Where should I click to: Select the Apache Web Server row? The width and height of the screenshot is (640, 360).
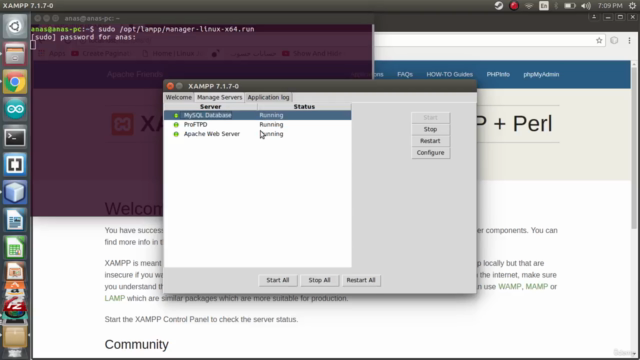pos(258,134)
